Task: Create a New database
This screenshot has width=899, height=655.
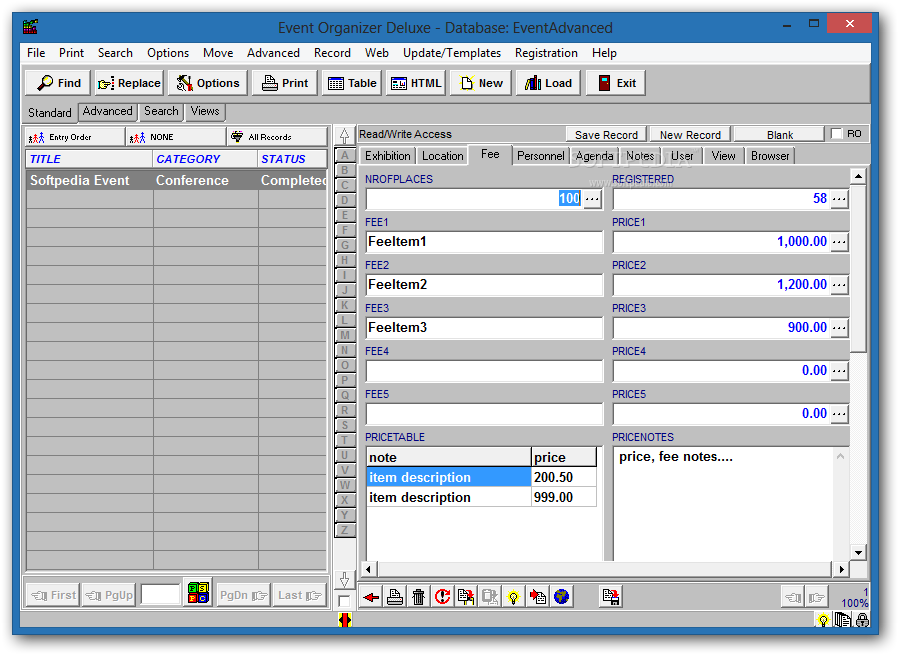Action: (x=482, y=83)
